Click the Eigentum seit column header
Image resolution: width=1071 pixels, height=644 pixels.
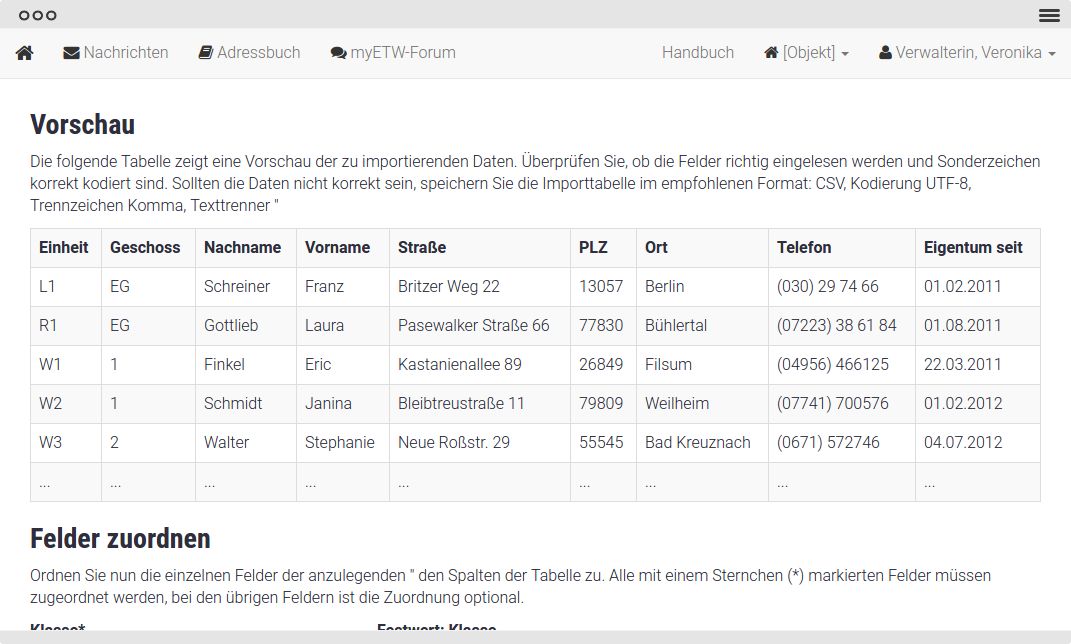coord(973,247)
